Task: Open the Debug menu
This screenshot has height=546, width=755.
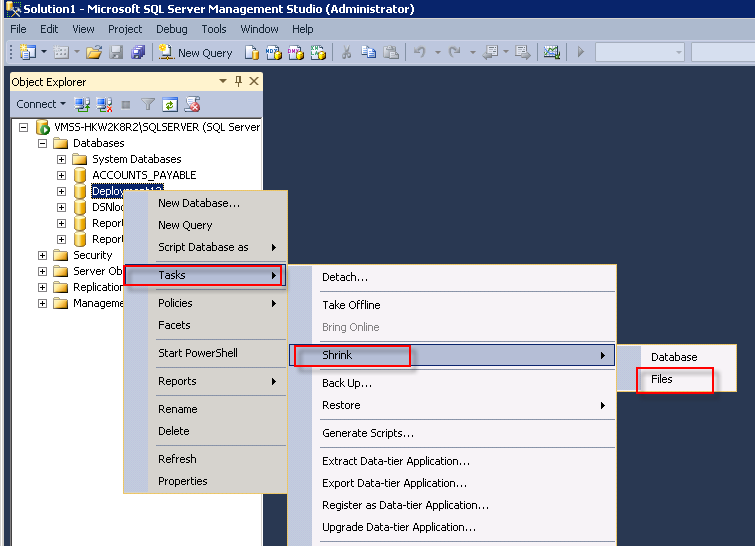Action: pyautogui.click(x=172, y=29)
